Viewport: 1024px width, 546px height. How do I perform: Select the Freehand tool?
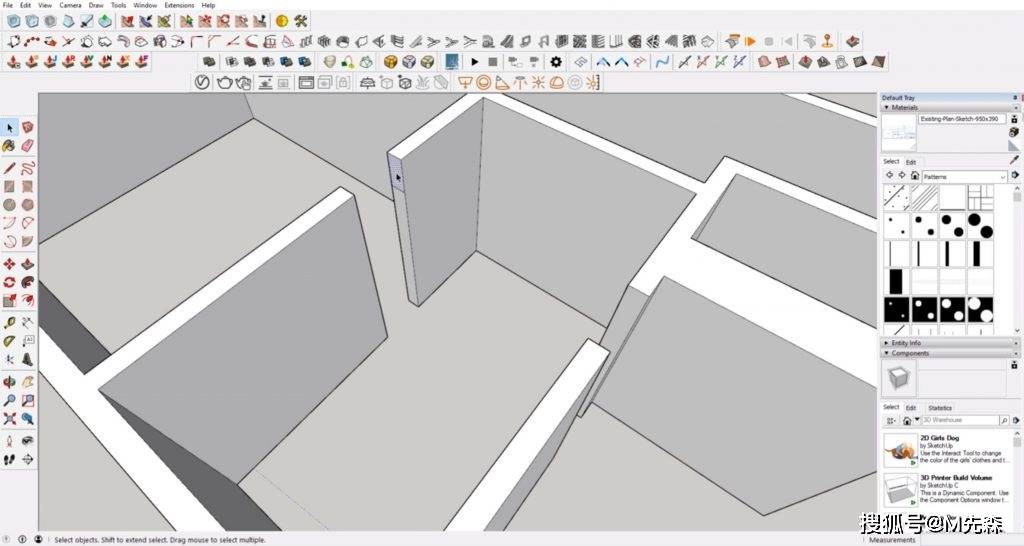tap(27, 169)
